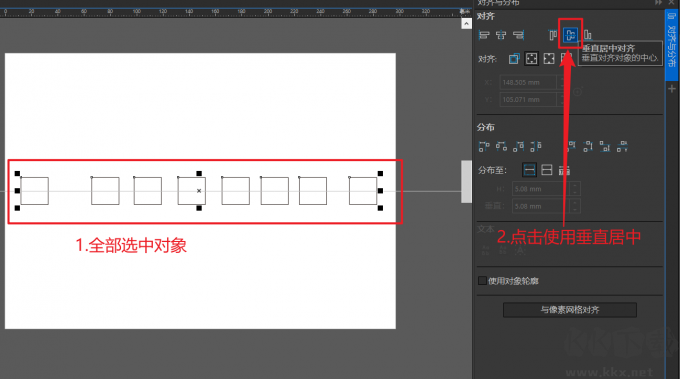Click the highlighted Align Center Vertically icon
Image resolution: width=680 pixels, height=379 pixels.
click(x=570, y=35)
